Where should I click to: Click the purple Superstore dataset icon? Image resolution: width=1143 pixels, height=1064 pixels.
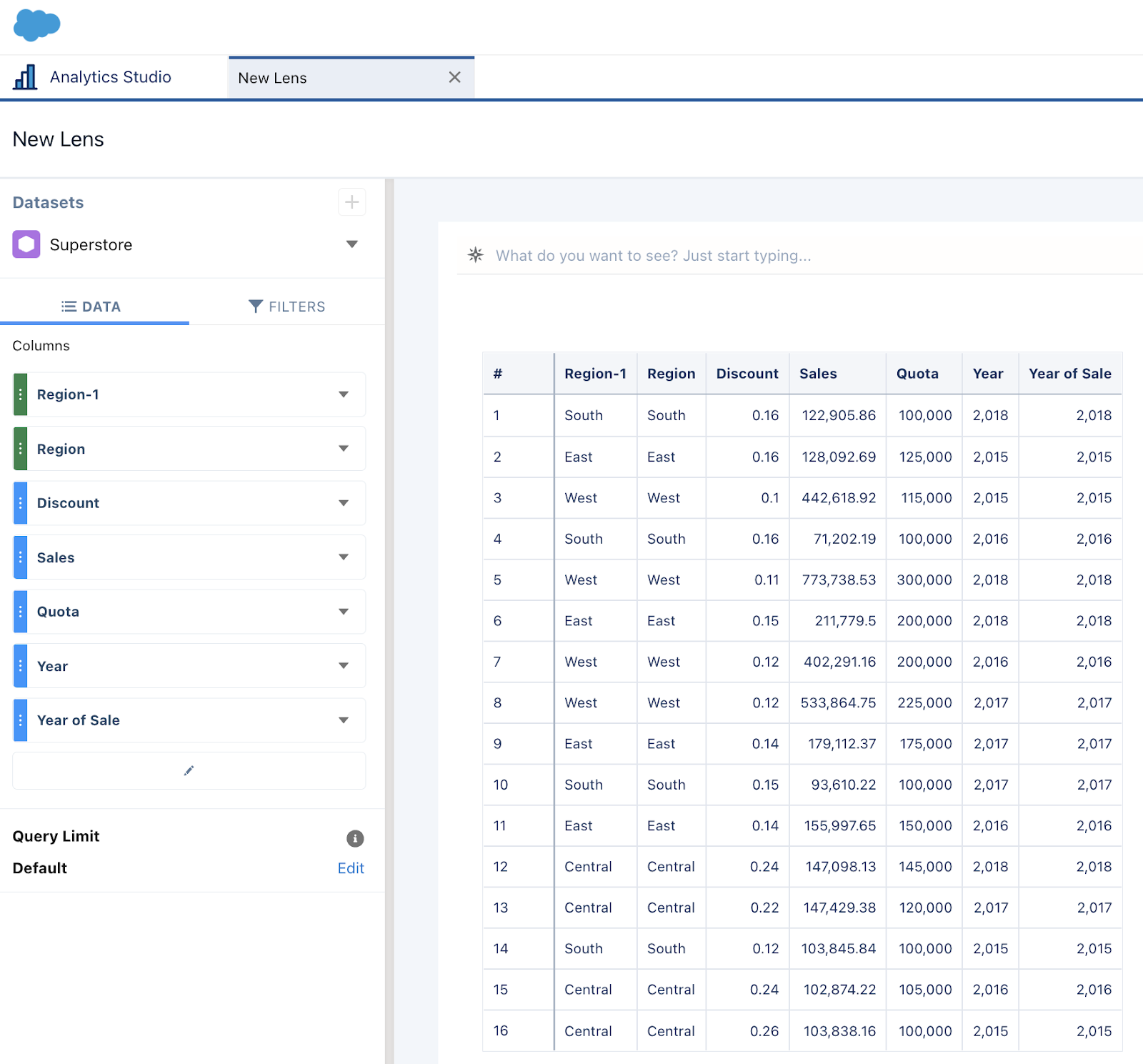point(26,244)
